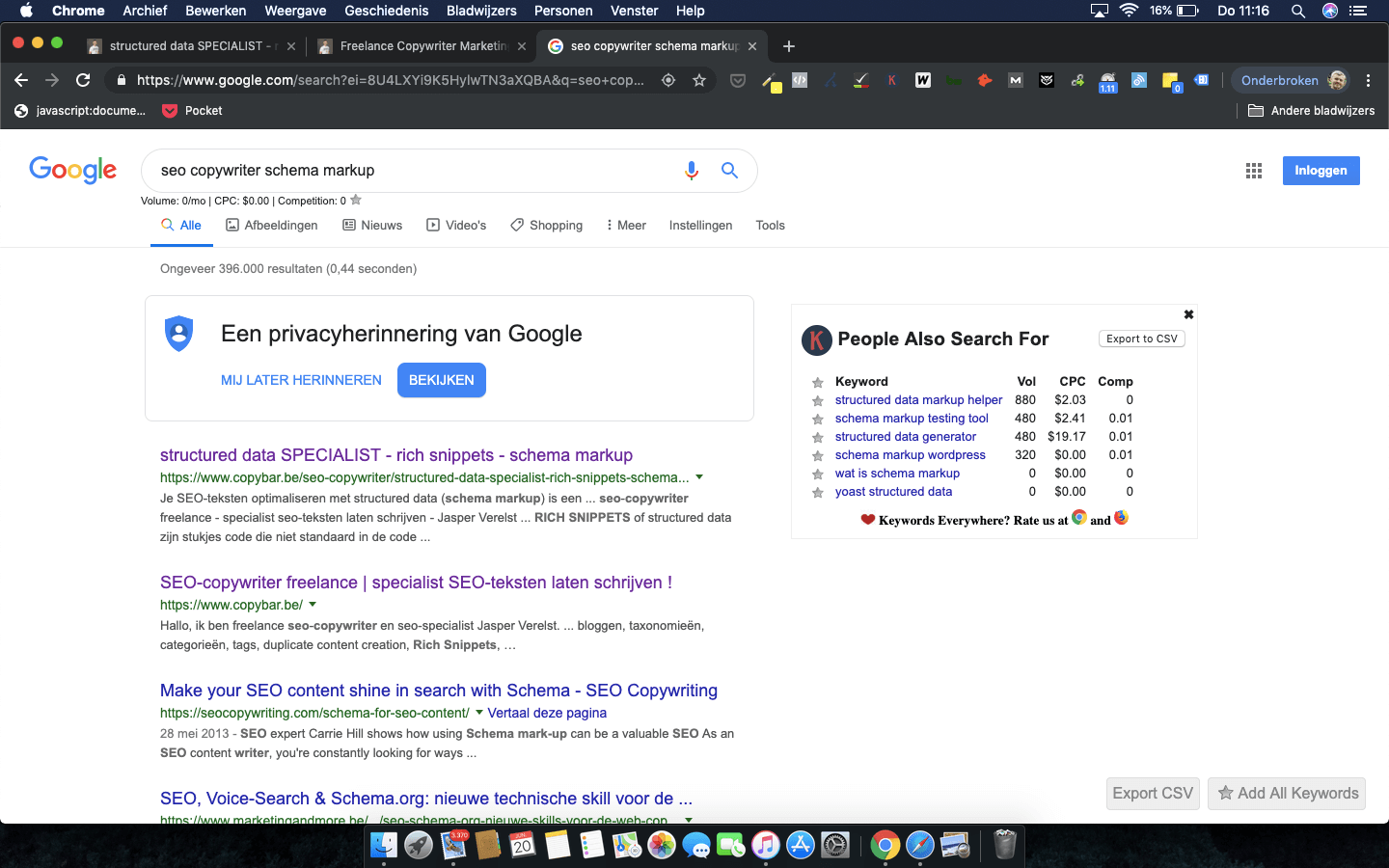Open the Bladwijzers menu in the menu bar

tap(481, 11)
